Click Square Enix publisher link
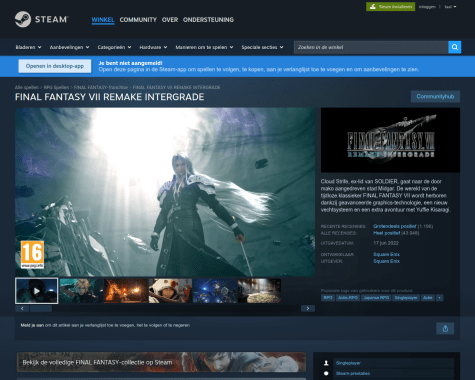Viewport: 475px width, 380px height. pyautogui.click(x=386, y=261)
